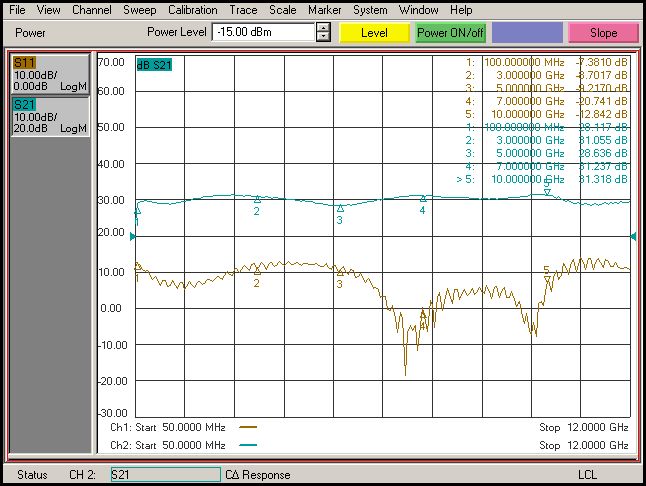Click Ch2 Start 50.0000 MHz label
This screenshot has width=646, height=486.
tap(168, 445)
